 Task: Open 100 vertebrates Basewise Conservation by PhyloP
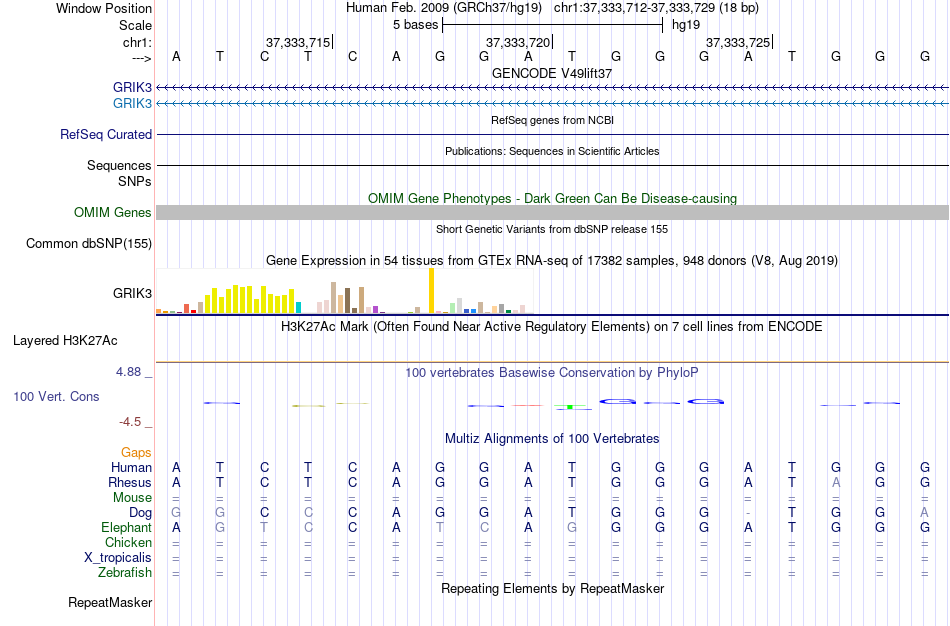pos(552,373)
